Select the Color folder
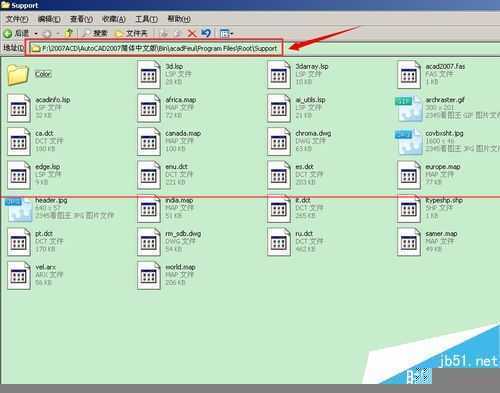500x393 pixels. [x=17, y=75]
